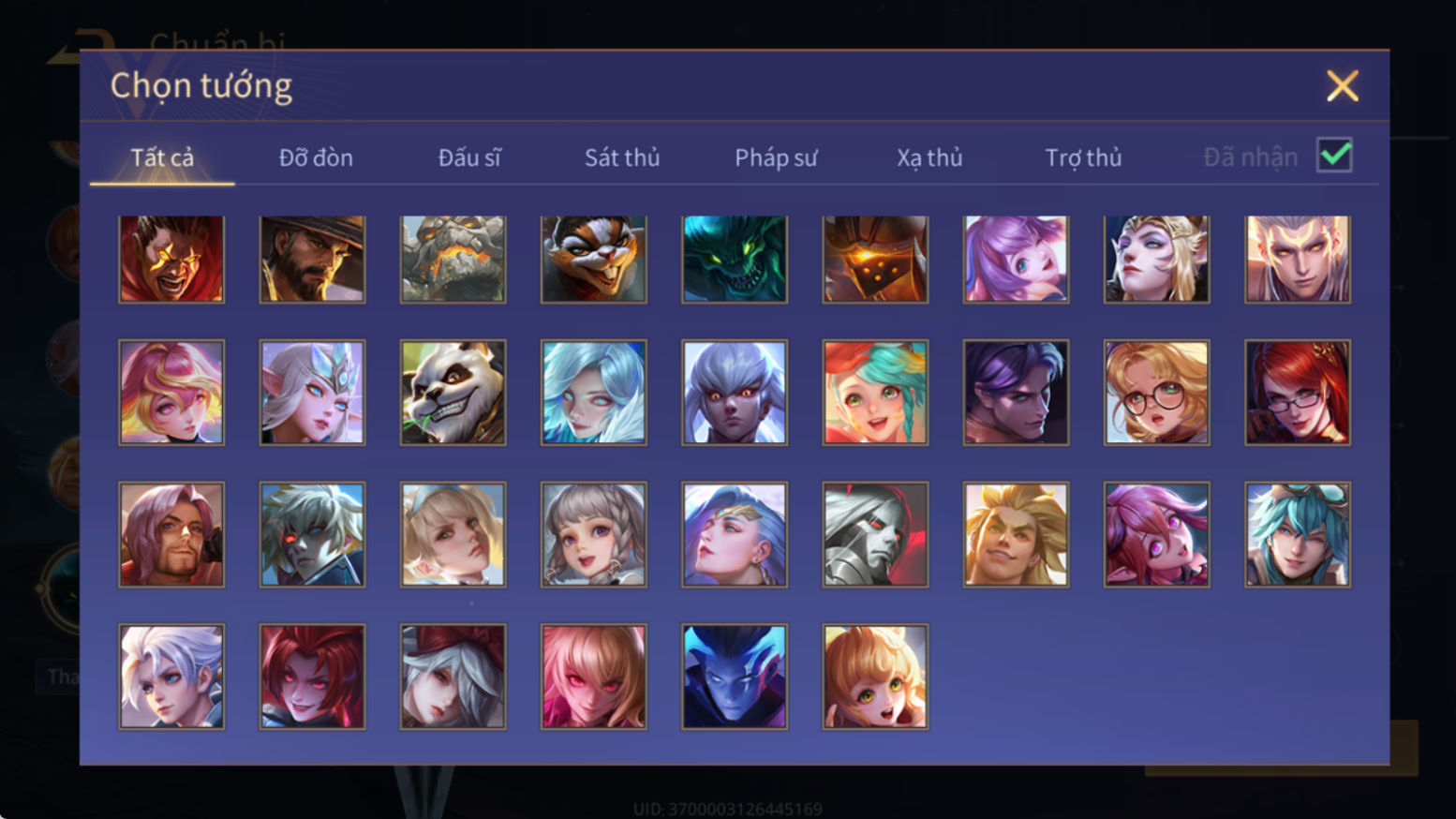This screenshot has height=819, width=1456.
Task: Toggle the Đã nhận checkbox
Action: (x=1334, y=156)
